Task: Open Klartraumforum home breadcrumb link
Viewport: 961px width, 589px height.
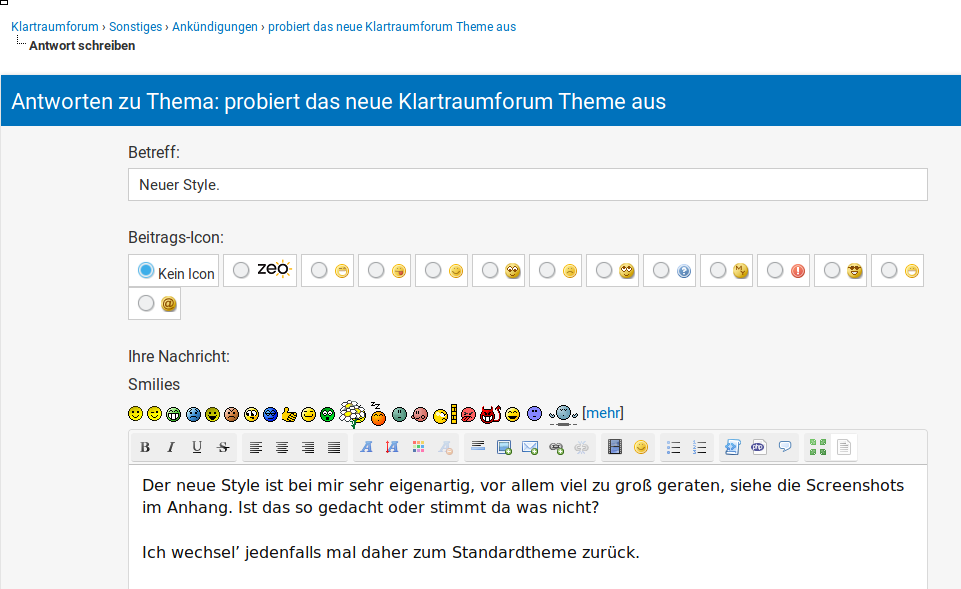Action: [54, 27]
